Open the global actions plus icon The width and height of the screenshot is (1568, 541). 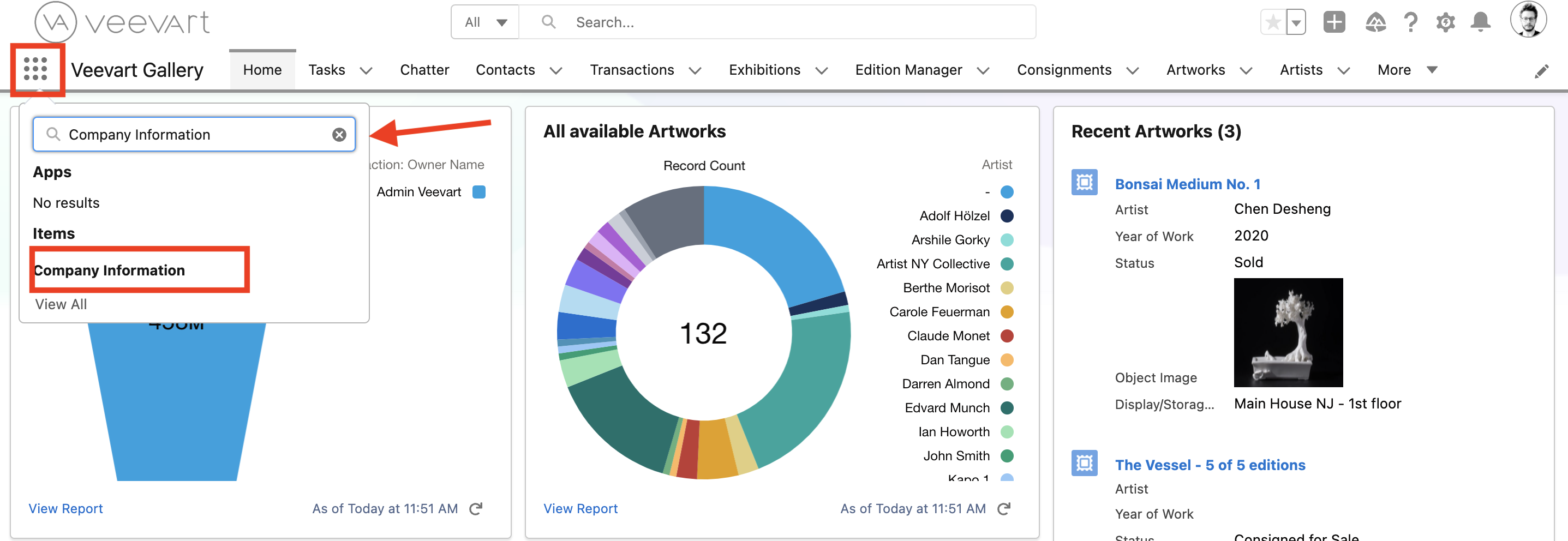(x=1333, y=22)
